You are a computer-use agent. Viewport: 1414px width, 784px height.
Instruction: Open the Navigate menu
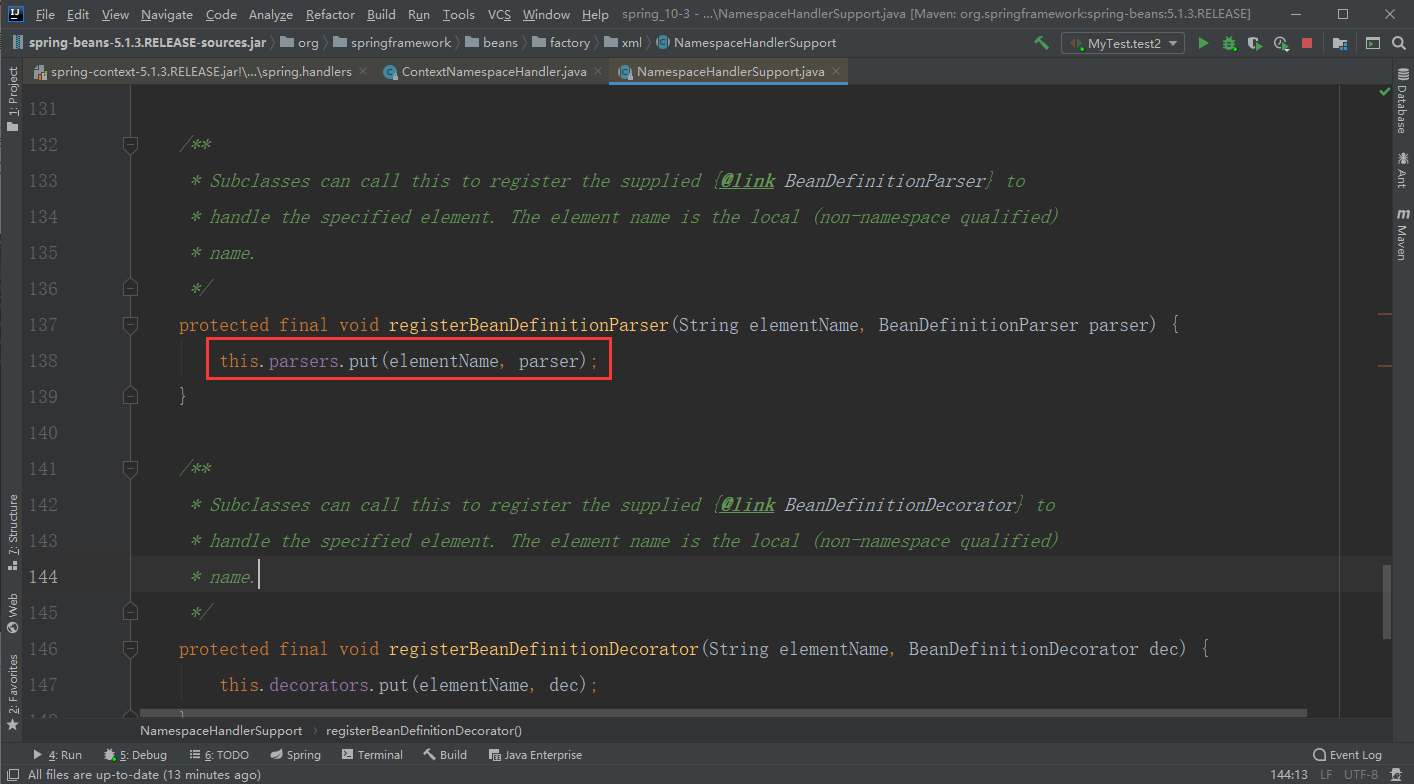167,15
